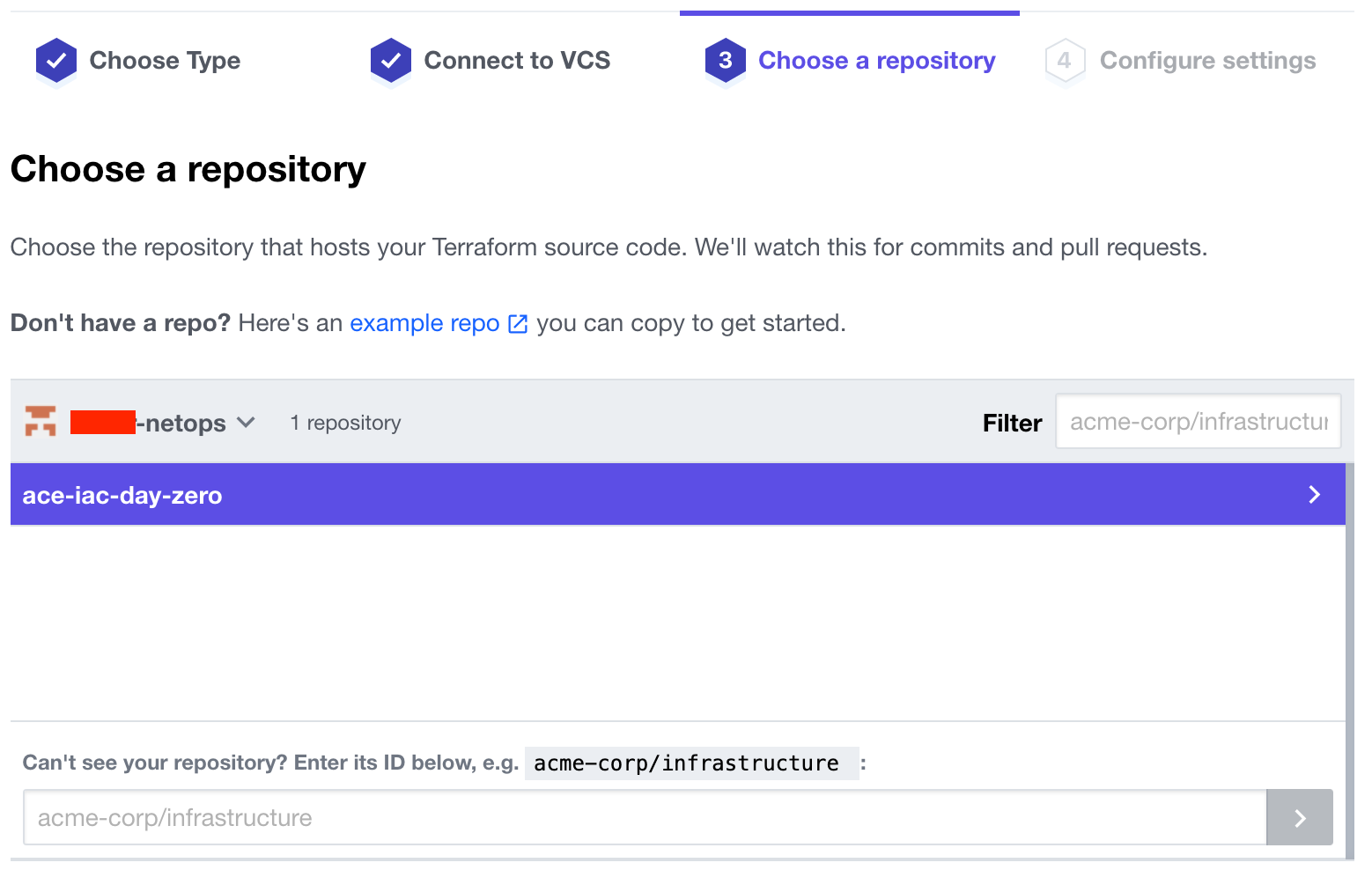The image size is (1372, 870).
Task: Open the Configure settings step
Action: 1208,61
